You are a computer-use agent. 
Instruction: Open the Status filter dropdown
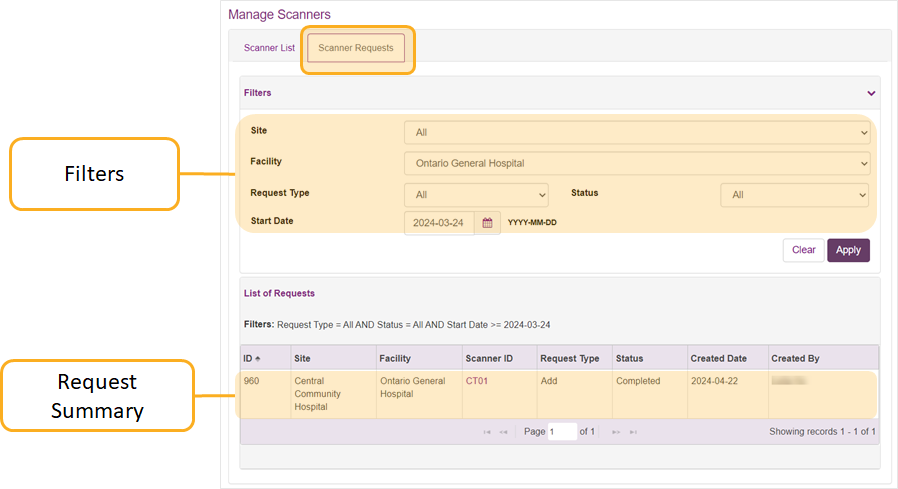pyautogui.click(x=794, y=195)
